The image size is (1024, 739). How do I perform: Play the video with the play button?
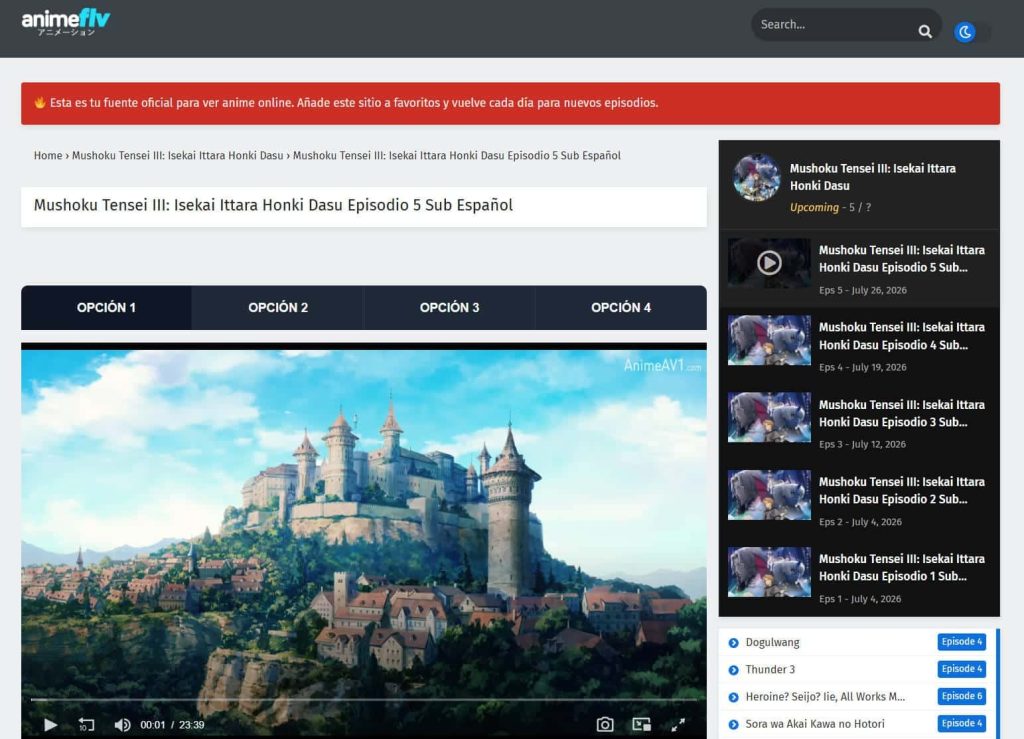point(50,725)
